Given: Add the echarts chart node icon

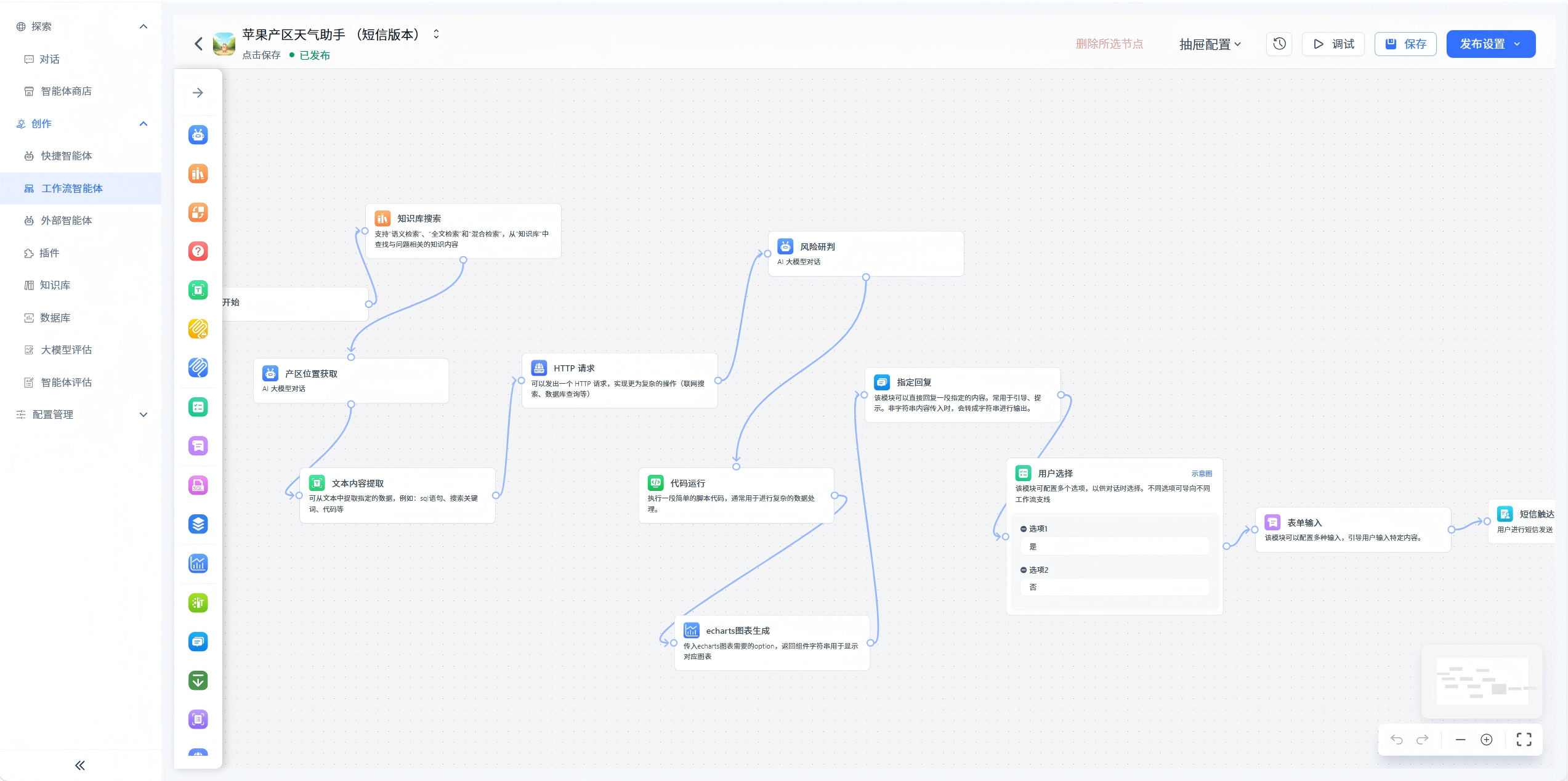Looking at the screenshot, I should point(198,564).
